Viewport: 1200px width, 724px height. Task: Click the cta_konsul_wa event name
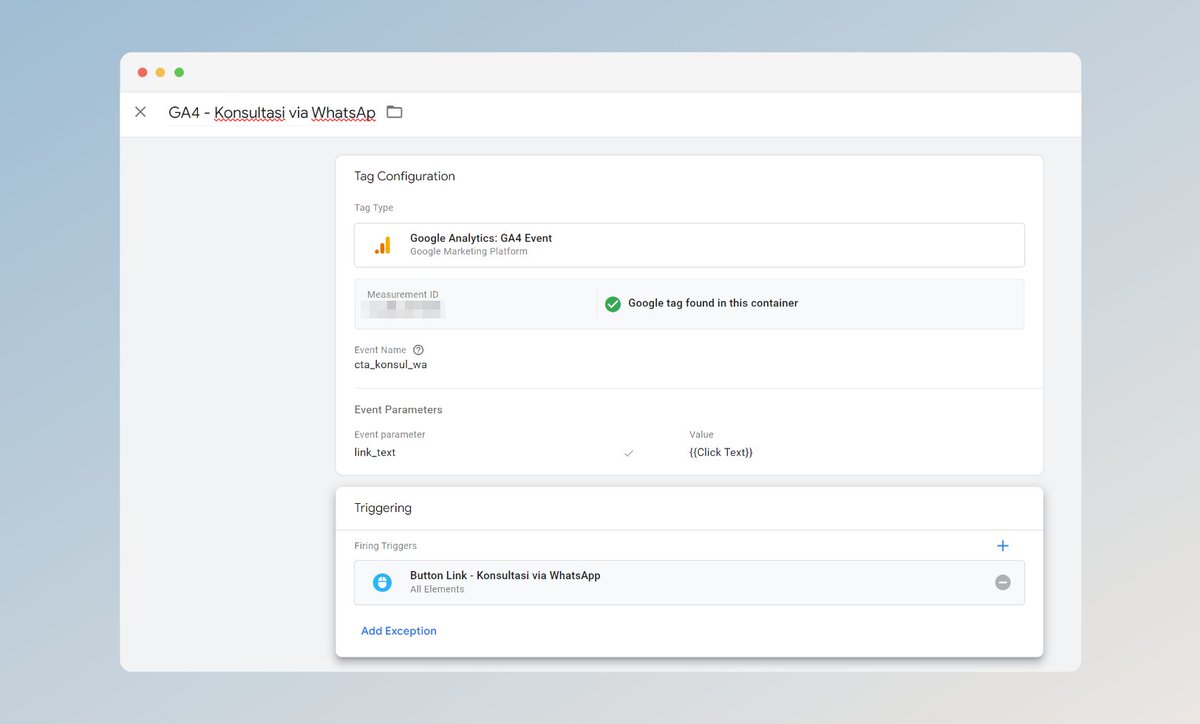click(391, 365)
